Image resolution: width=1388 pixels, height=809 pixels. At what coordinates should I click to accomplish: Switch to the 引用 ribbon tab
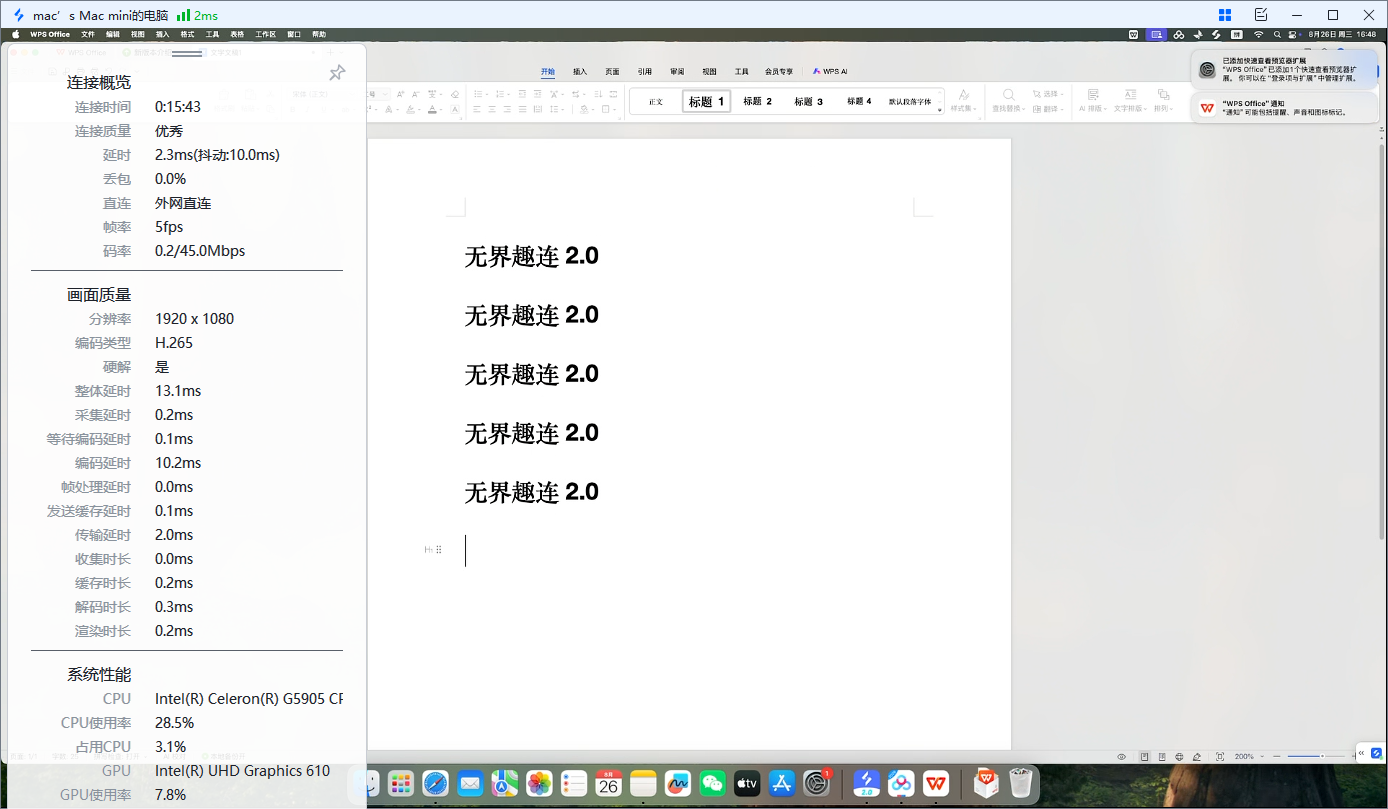click(645, 72)
